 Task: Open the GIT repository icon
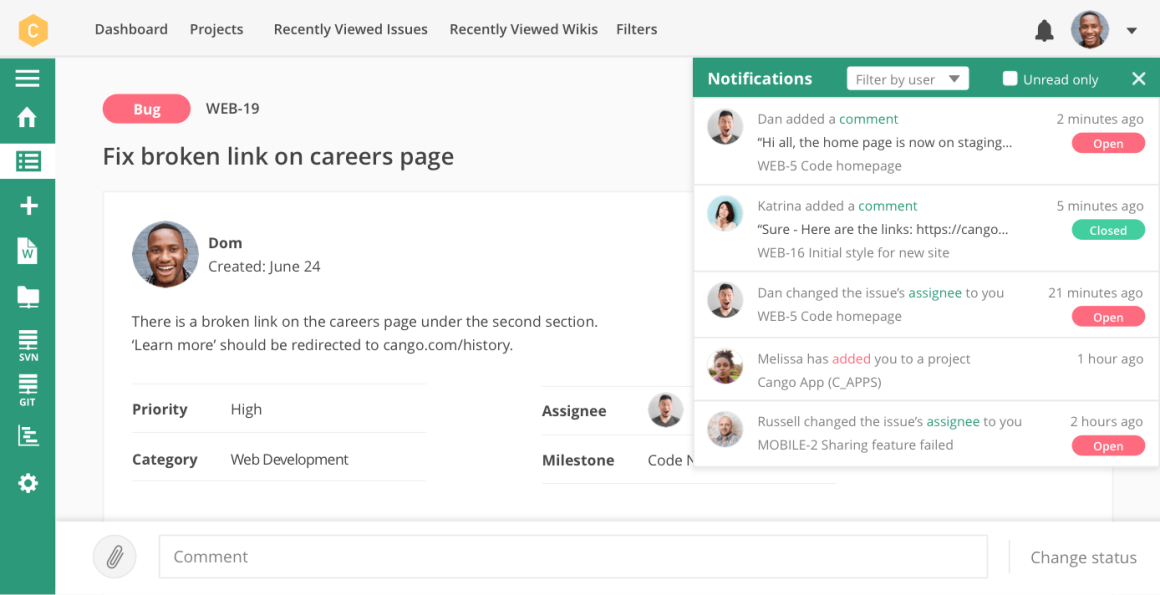[27, 389]
